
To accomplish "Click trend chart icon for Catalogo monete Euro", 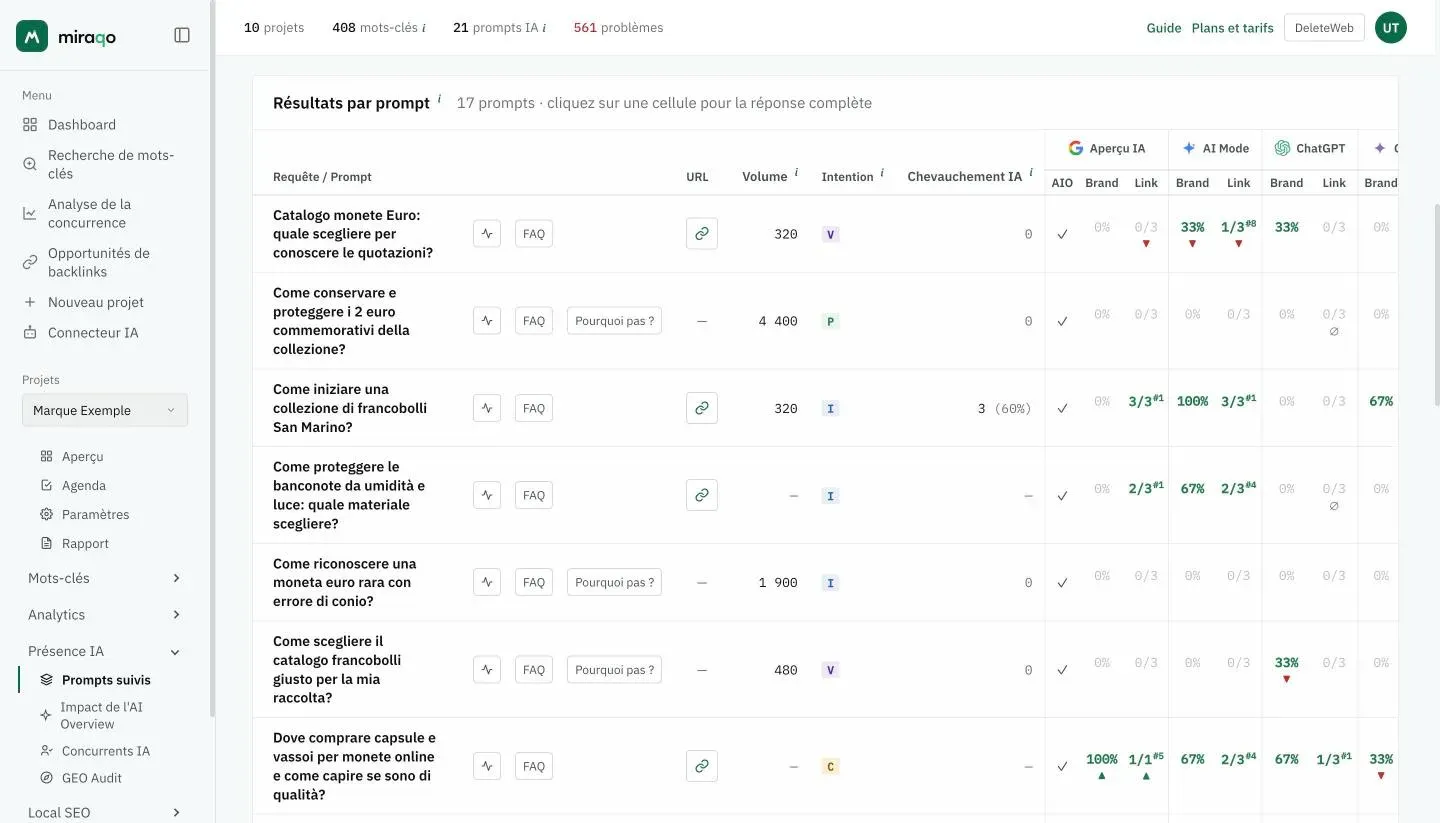I will (x=487, y=234).
